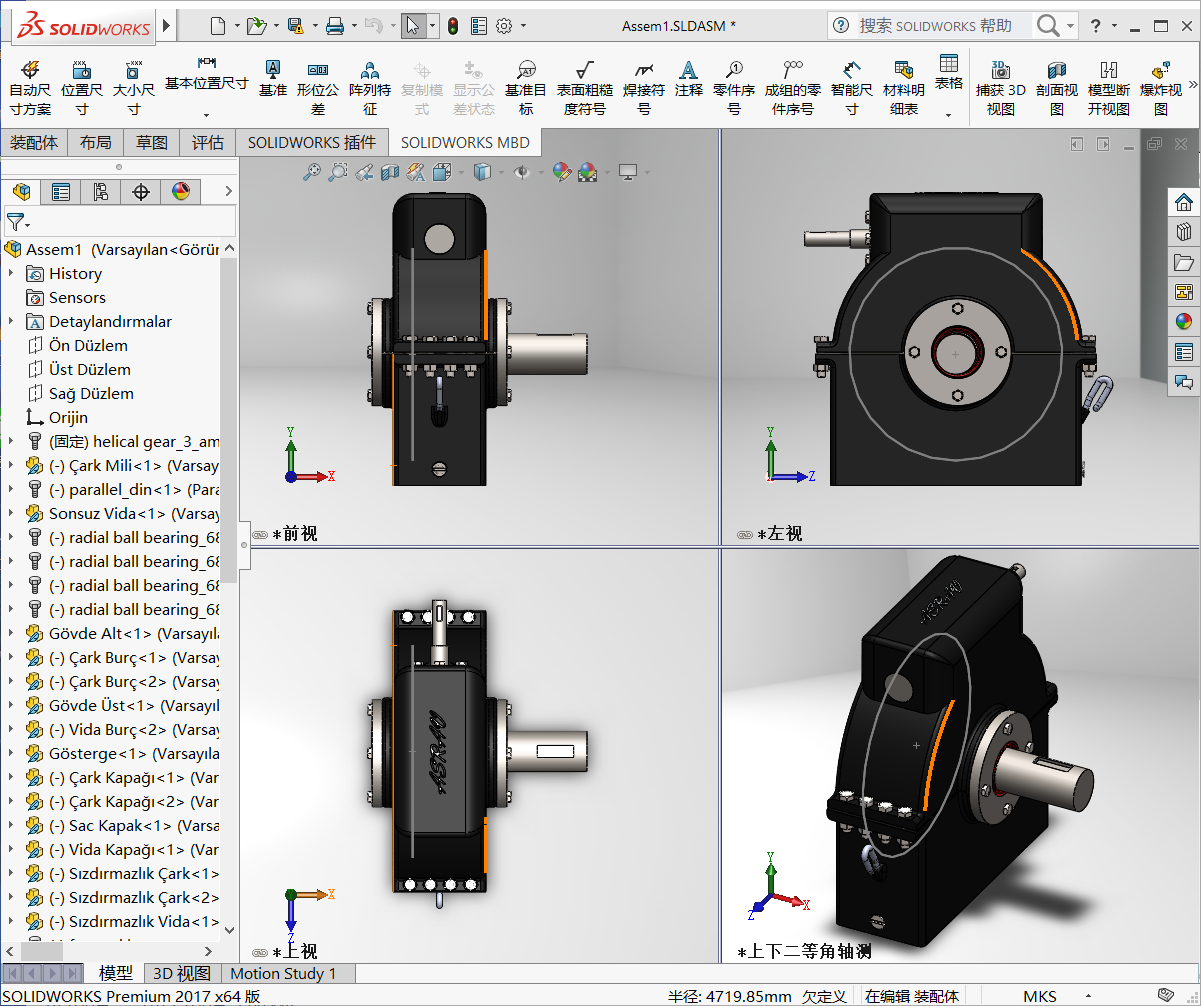Add a Stacked Balloon (成组的零件序号)
1201x1006 pixels.
point(793,87)
